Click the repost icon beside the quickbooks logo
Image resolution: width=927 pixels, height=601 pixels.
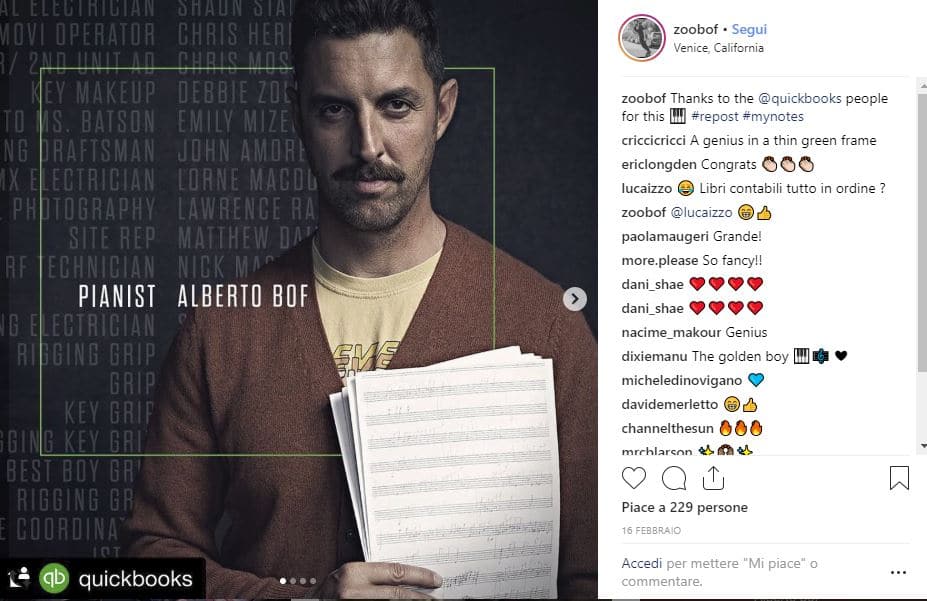pos(18,577)
